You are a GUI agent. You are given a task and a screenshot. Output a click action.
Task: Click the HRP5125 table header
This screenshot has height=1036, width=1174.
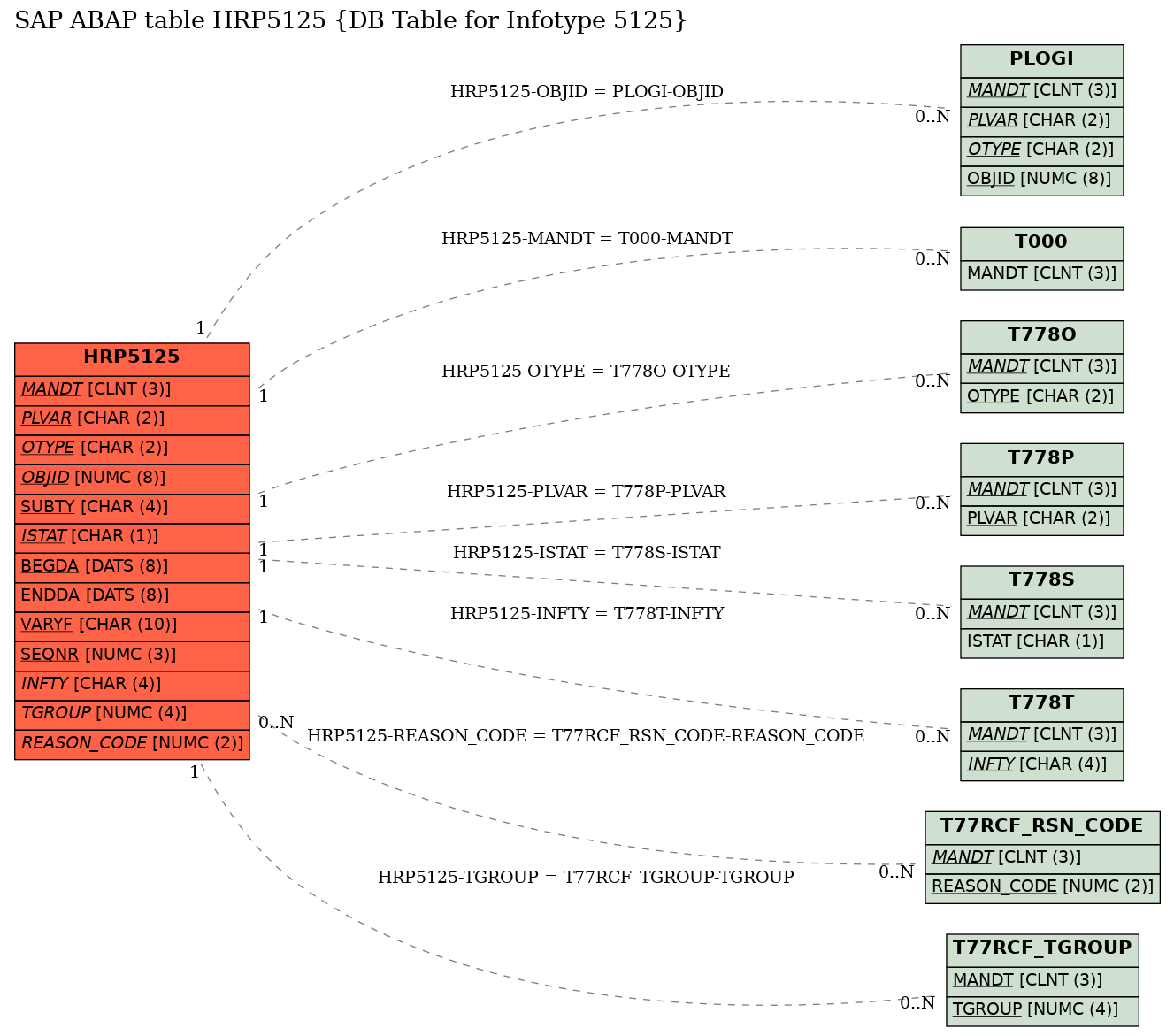click(132, 358)
